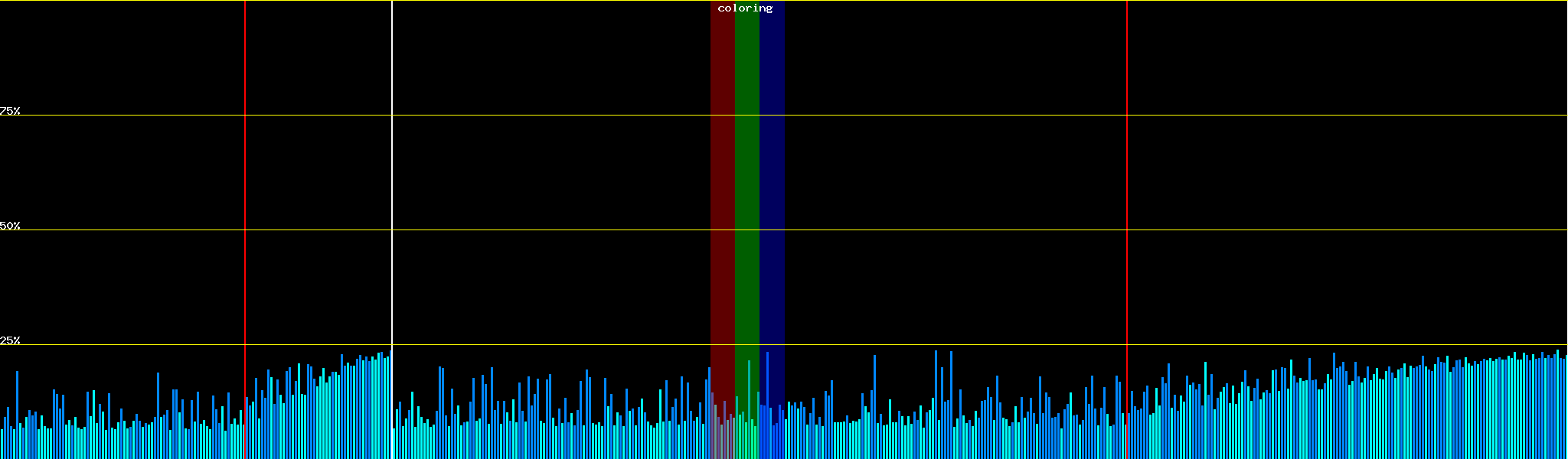Click the 75% axis label
Viewport: 1568px width, 459px height.
[x=10, y=111]
